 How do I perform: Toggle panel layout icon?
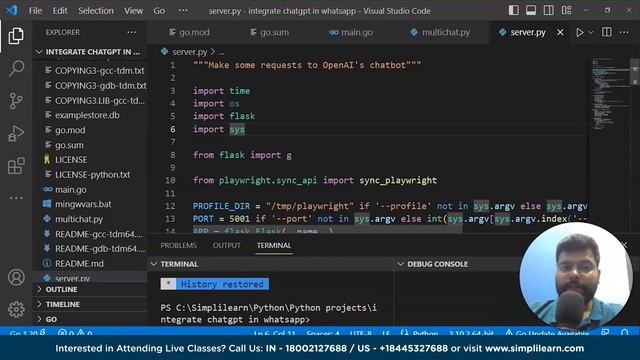point(531,11)
